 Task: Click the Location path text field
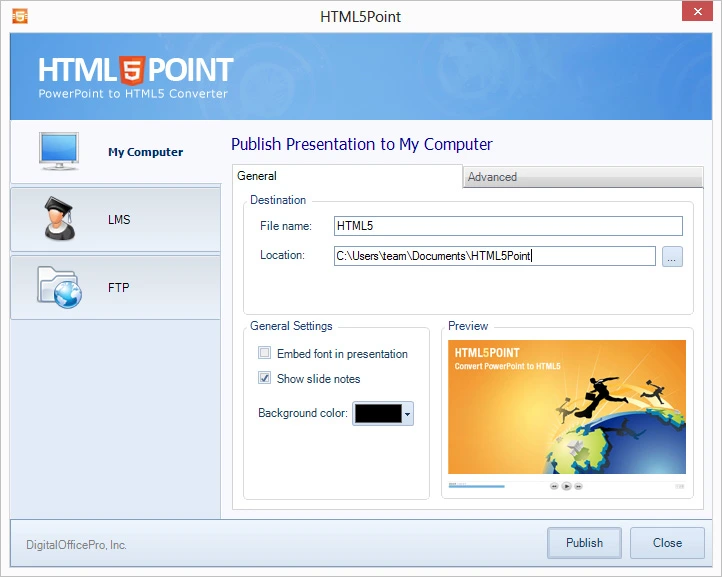(x=495, y=256)
